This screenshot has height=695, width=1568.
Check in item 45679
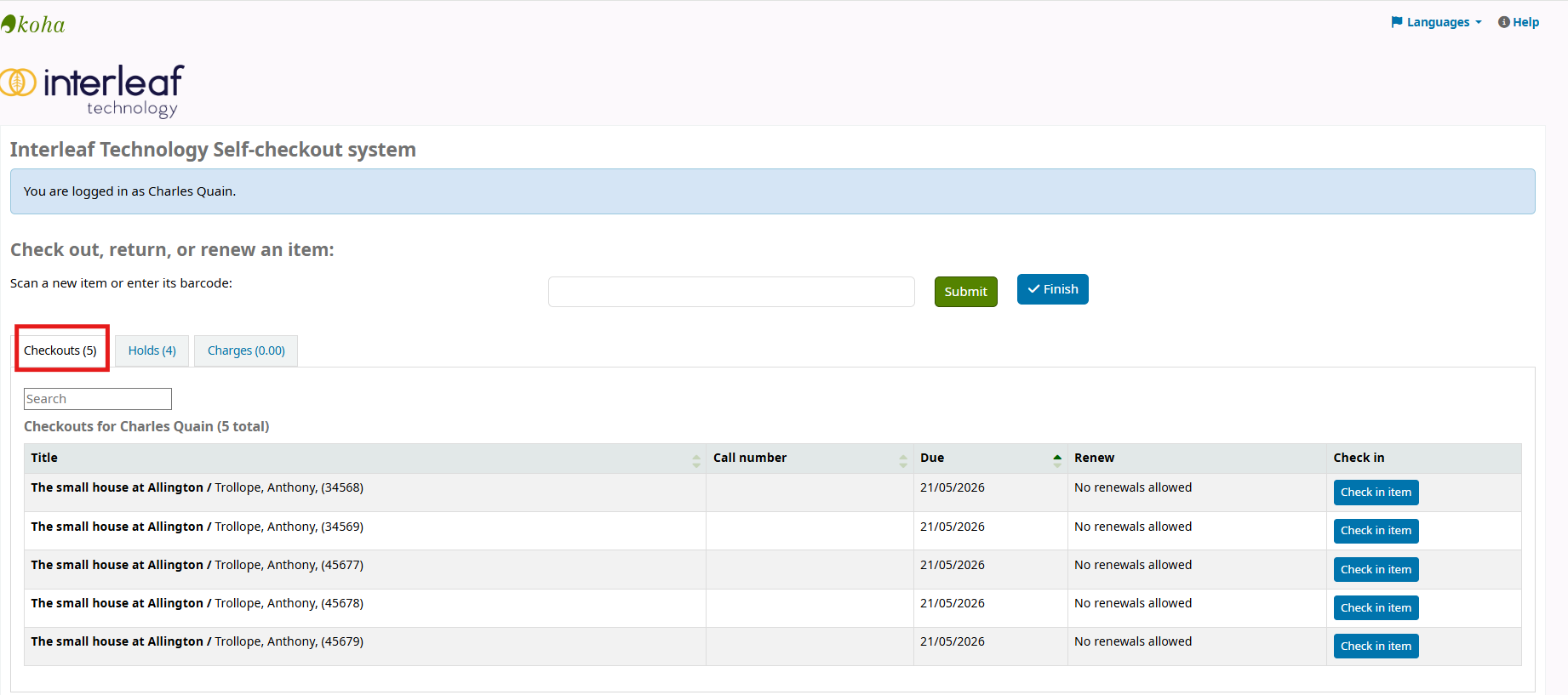(1376, 646)
